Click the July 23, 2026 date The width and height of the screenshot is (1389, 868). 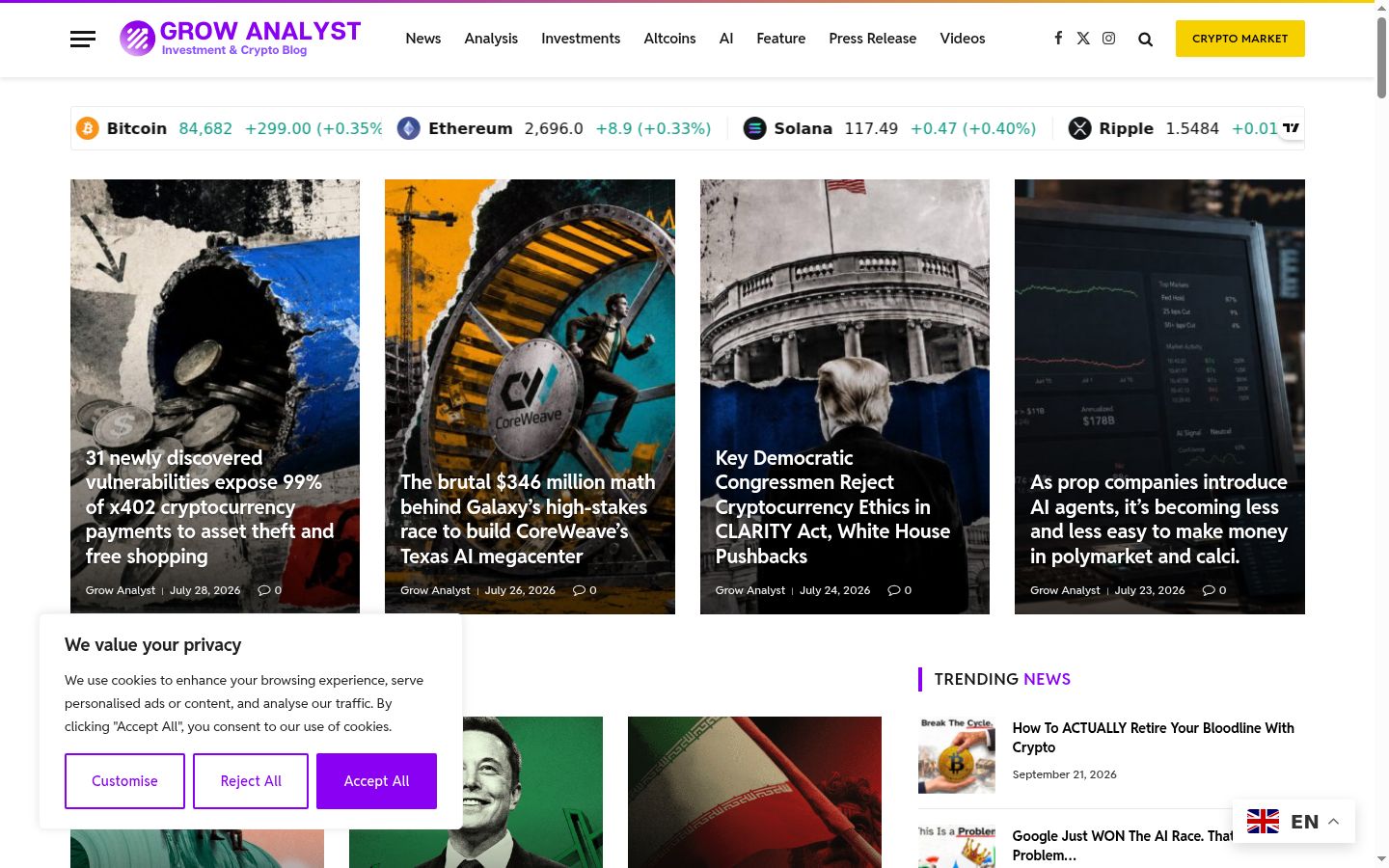[1150, 590]
